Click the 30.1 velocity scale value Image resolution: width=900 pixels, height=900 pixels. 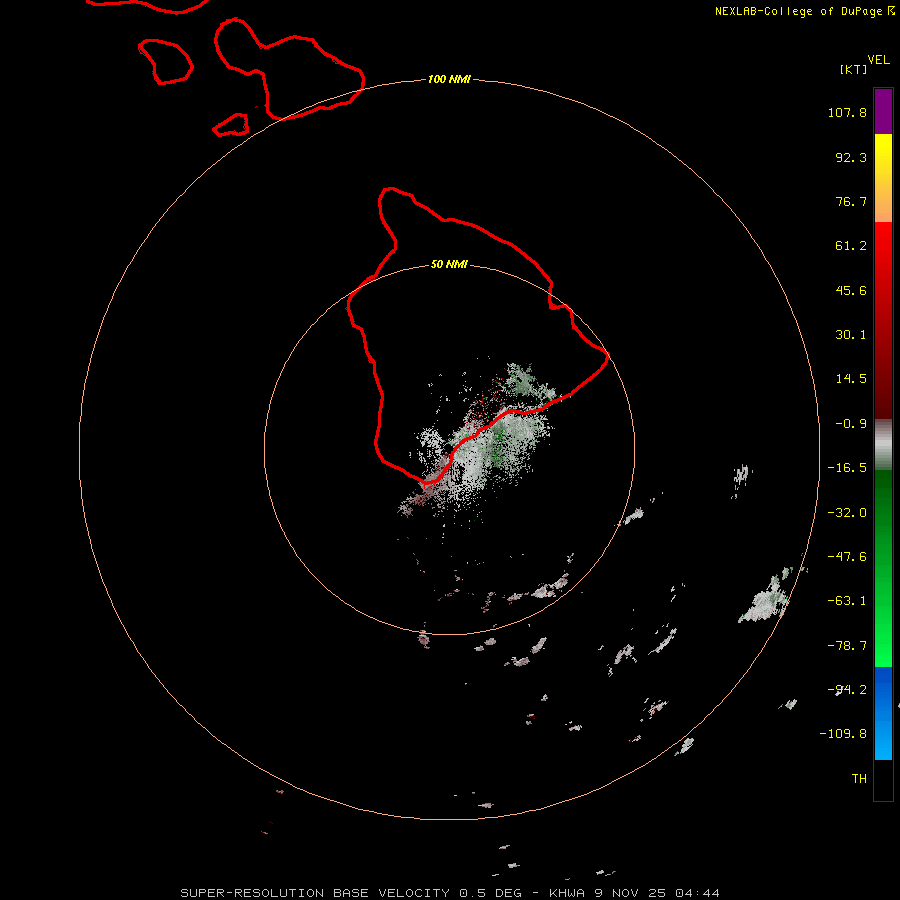coord(851,335)
